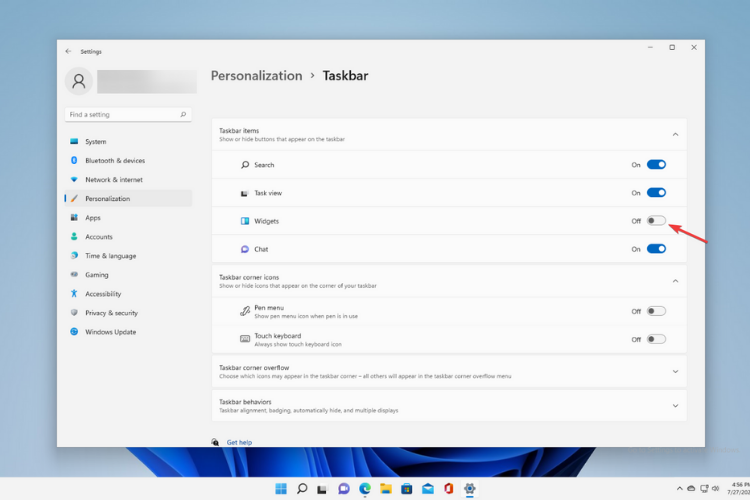Expand Taskbar corner overflow section

click(x=675, y=372)
